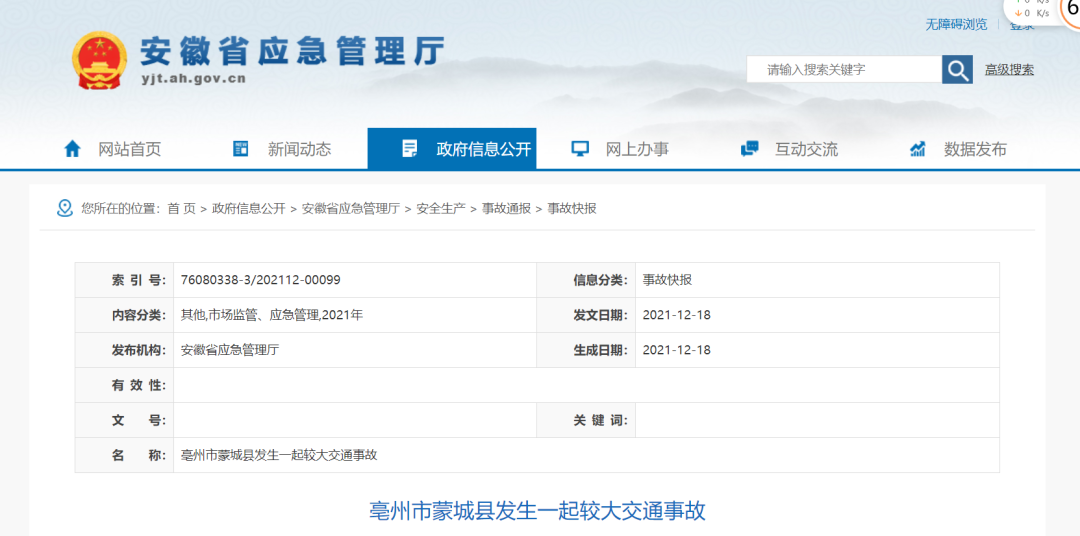
Task: Click the accident title in the 名称 row
Action: 279,455
